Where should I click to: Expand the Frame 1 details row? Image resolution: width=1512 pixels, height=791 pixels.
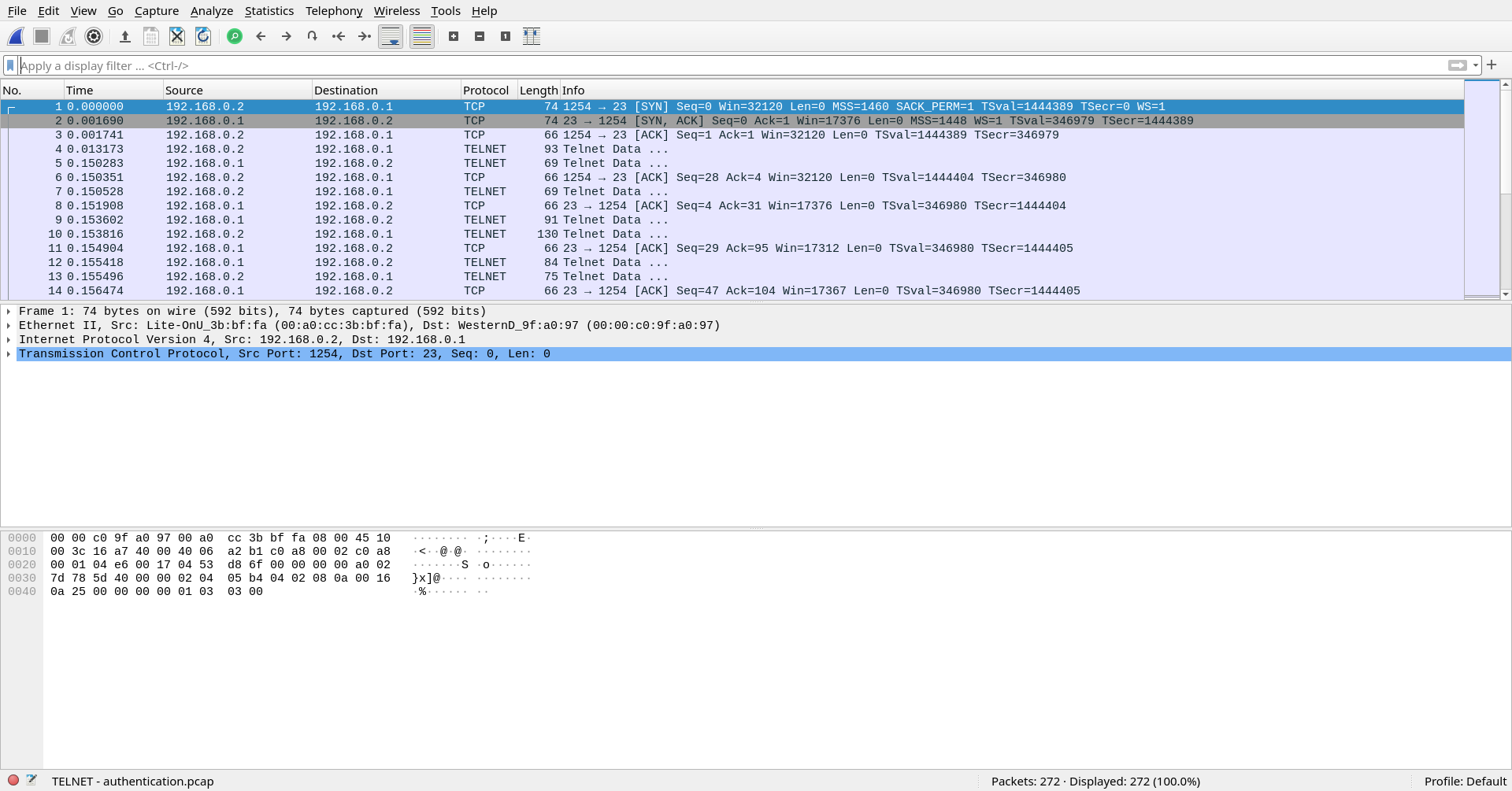coord(9,312)
